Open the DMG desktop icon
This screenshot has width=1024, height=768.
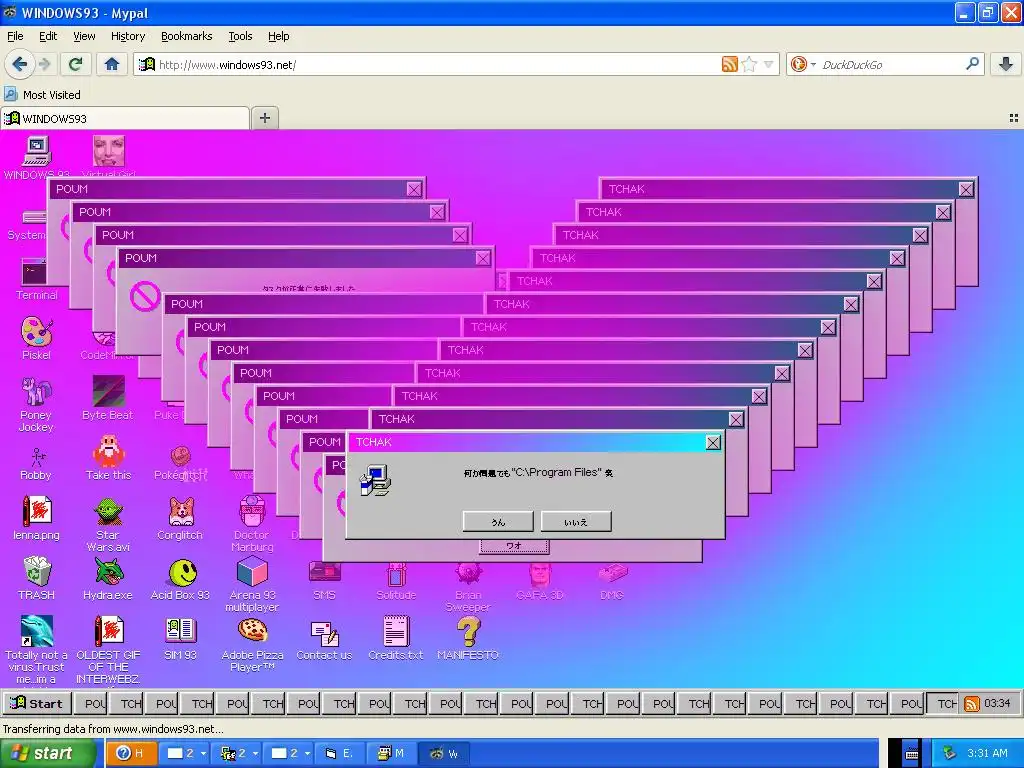[x=612, y=573]
